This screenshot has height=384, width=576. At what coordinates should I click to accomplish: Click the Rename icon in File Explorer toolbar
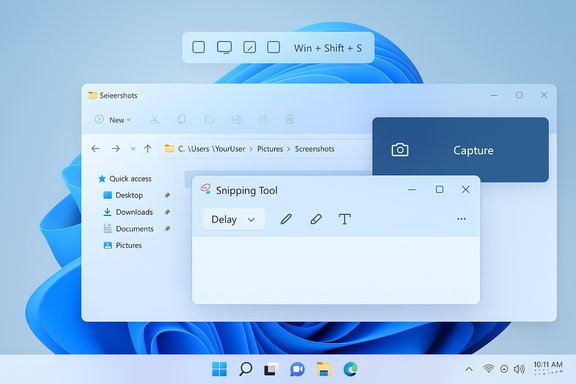(x=236, y=119)
